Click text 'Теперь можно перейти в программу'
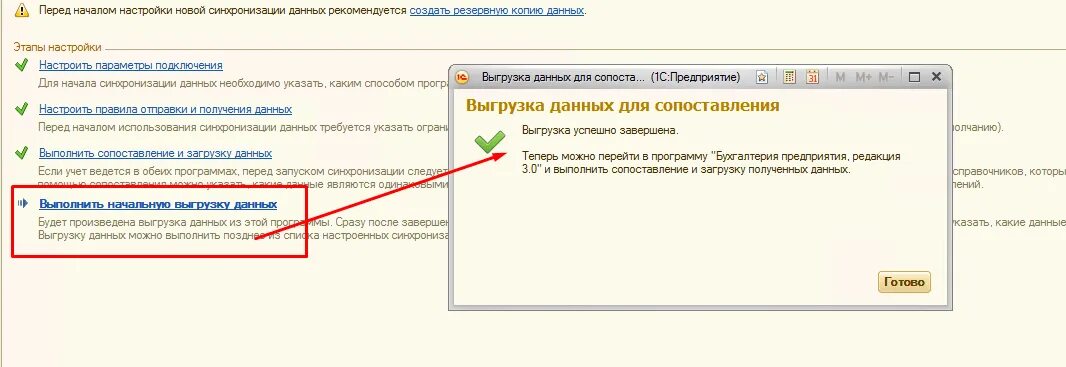The height and width of the screenshot is (367, 1066). point(615,156)
